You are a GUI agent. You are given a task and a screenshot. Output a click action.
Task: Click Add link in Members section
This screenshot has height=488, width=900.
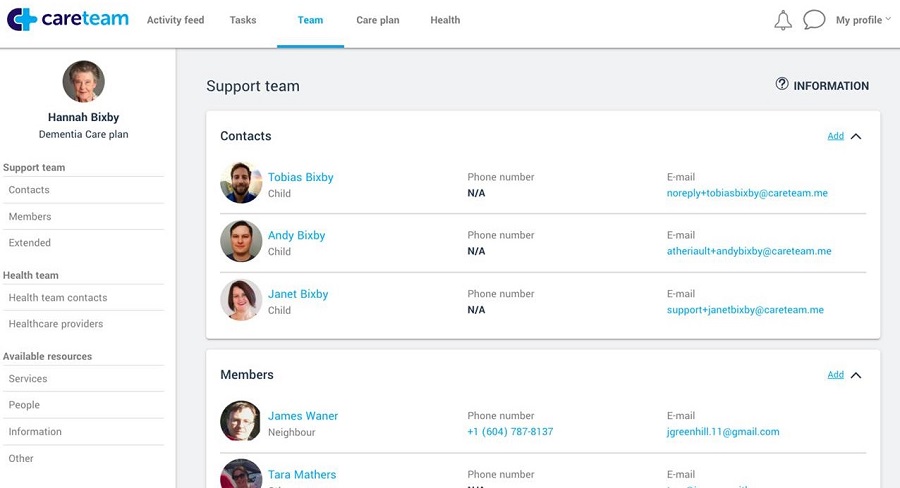pyautogui.click(x=835, y=375)
